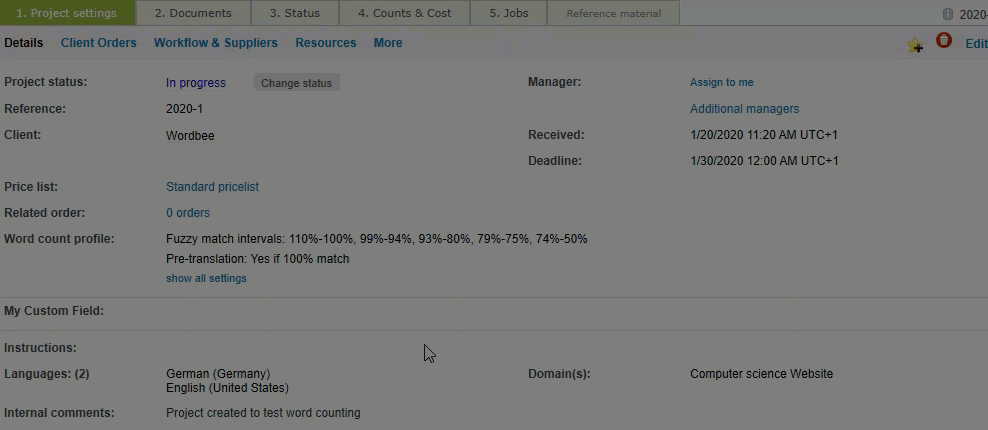Click the Edit link

975,43
